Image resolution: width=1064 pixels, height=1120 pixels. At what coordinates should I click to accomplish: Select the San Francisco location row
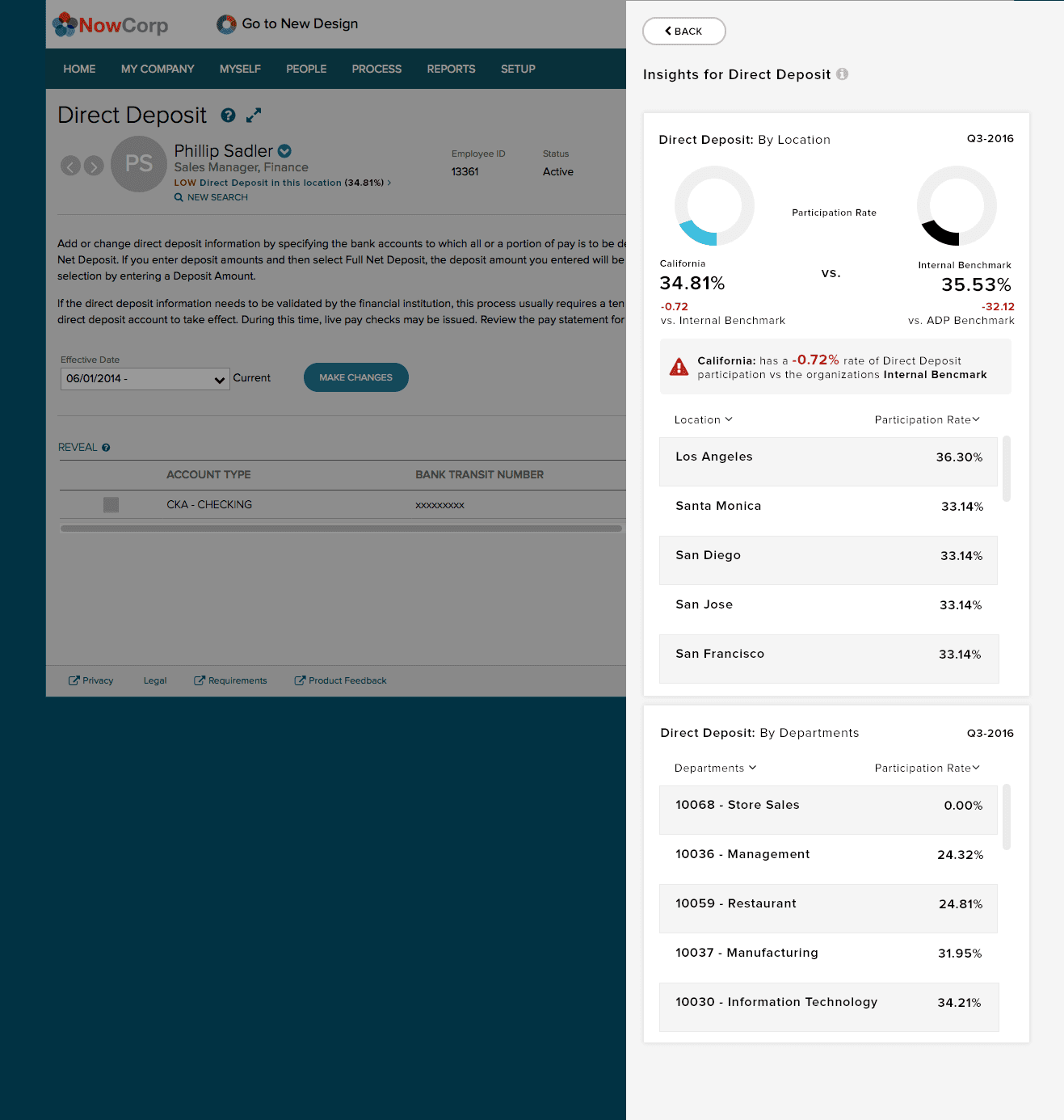(x=829, y=659)
